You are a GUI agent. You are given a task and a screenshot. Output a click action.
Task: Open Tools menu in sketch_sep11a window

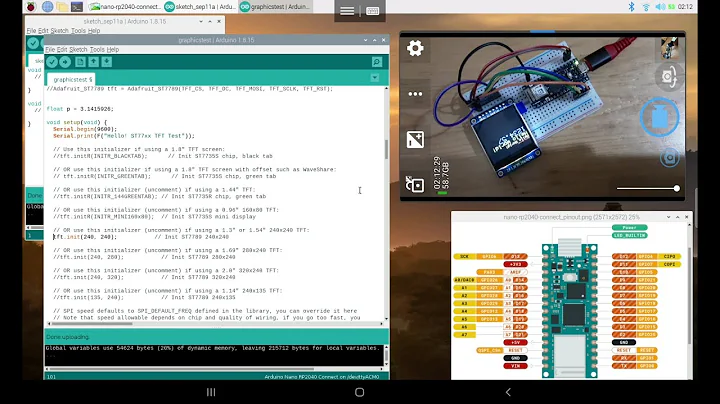[79, 31]
